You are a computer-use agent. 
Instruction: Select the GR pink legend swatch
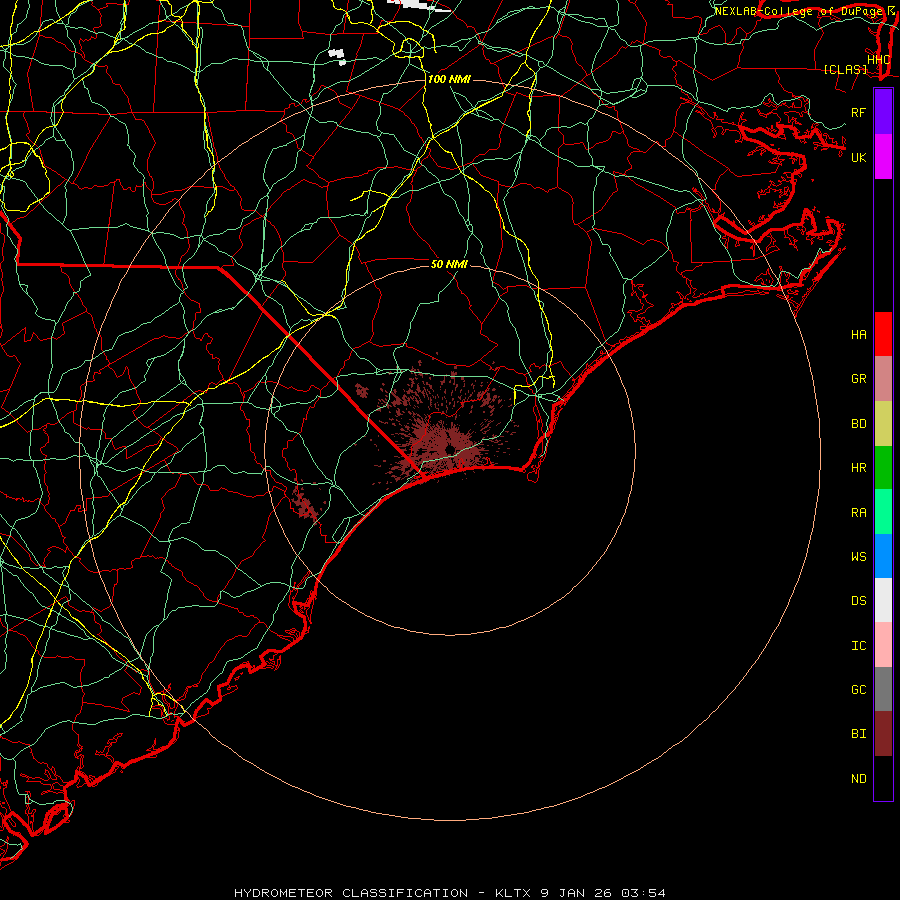[883, 379]
